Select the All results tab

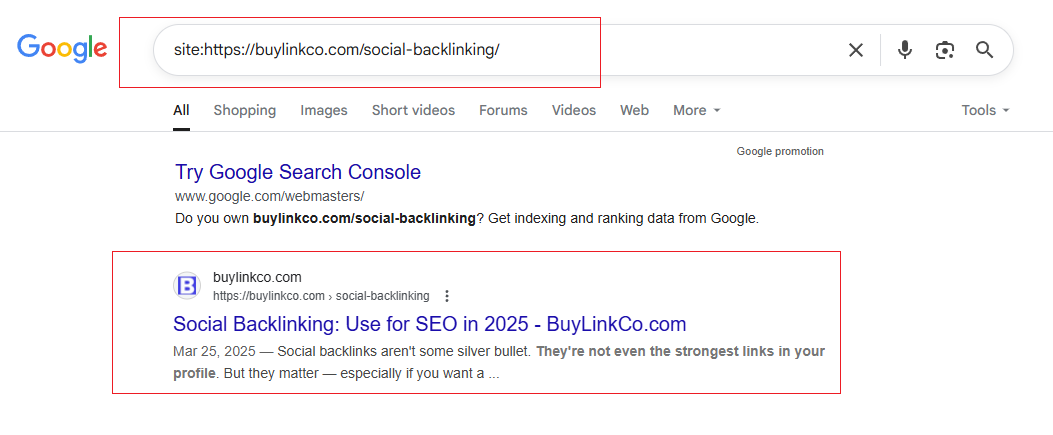click(181, 110)
